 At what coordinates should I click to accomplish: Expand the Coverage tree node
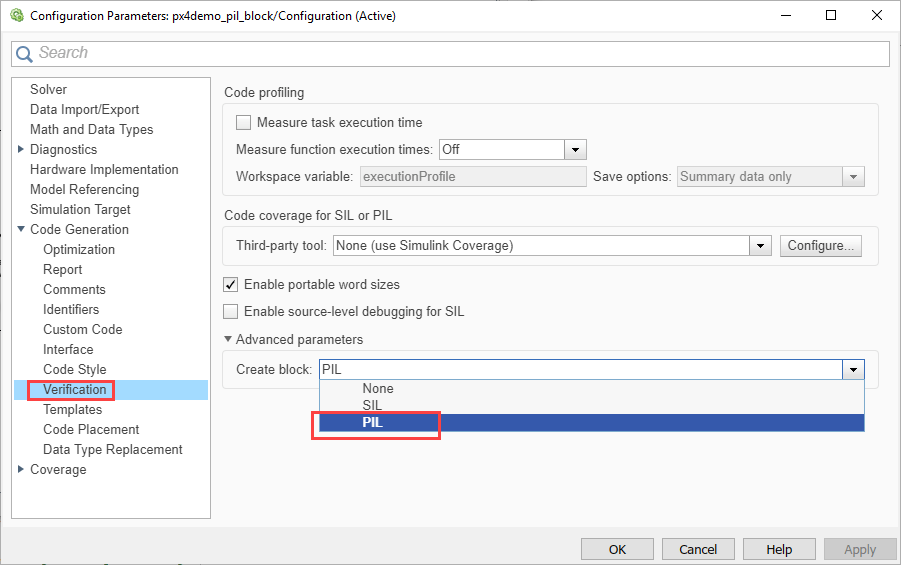22,470
